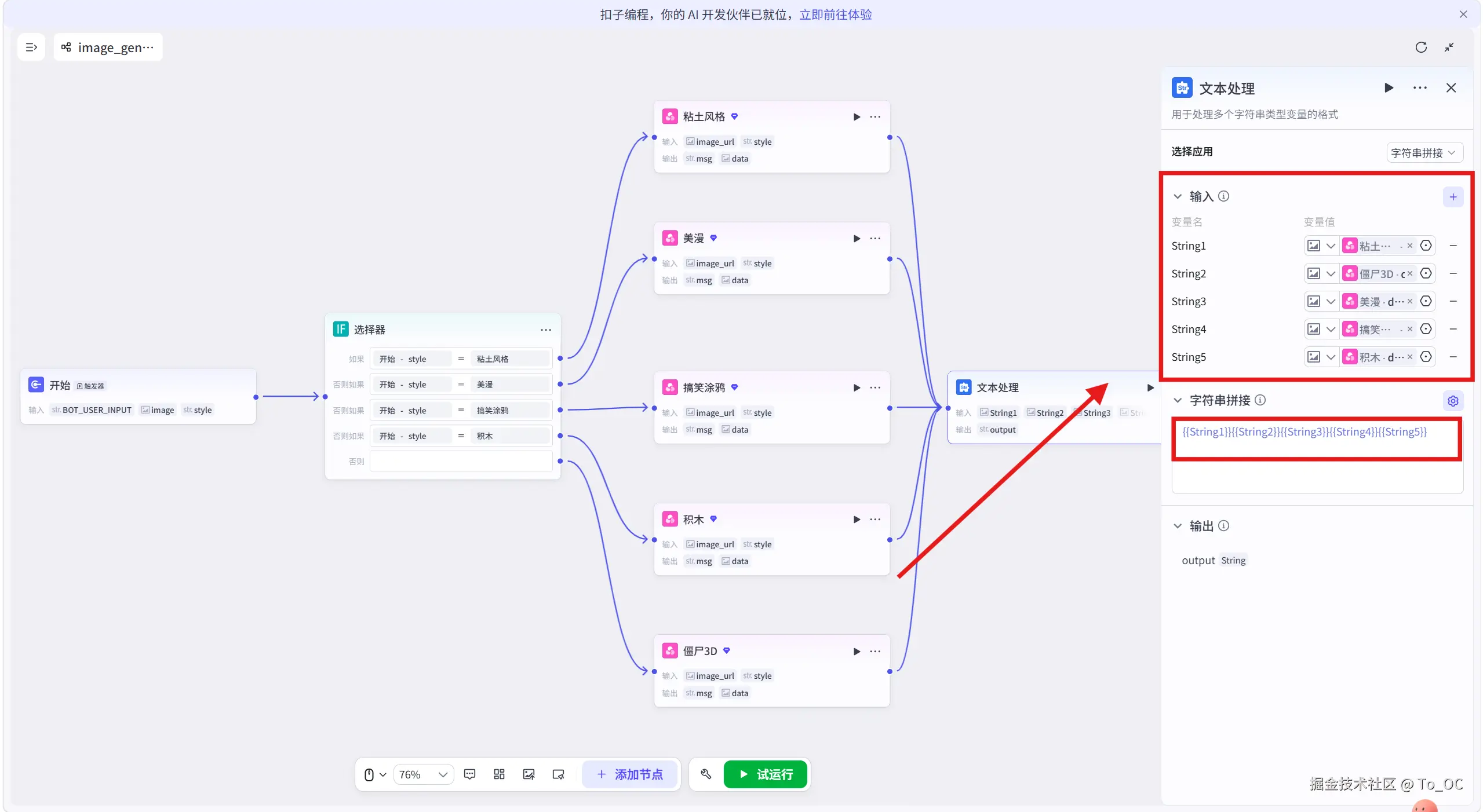The height and width of the screenshot is (812, 1483).
Task: Open the 字符串拼接 application dropdown
Action: [x=1424, y=152]
